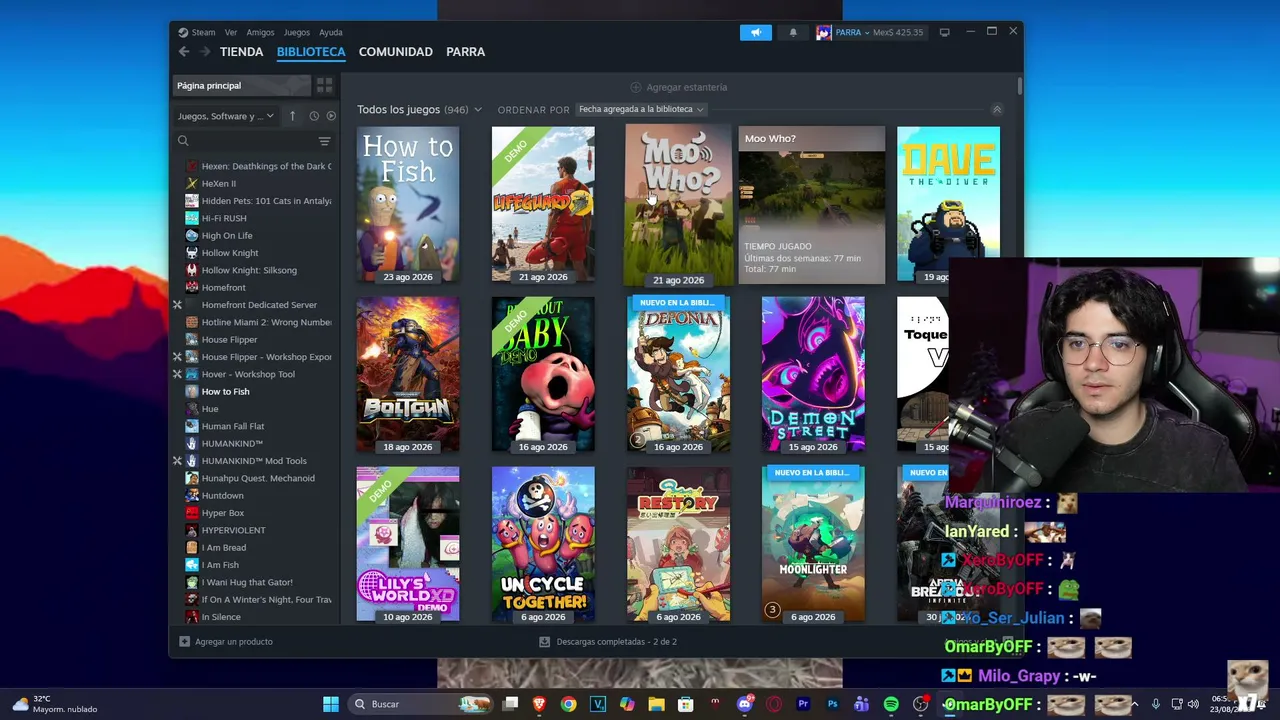Screen dimensions: 1280x720
Task: Click the weather widget on the taskbar
Action: [55, 704]
